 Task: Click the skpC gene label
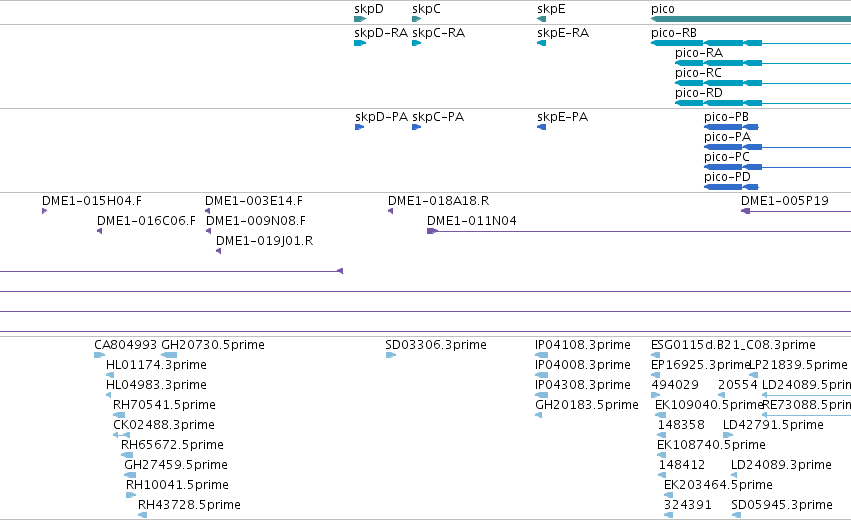coord(426,9)
